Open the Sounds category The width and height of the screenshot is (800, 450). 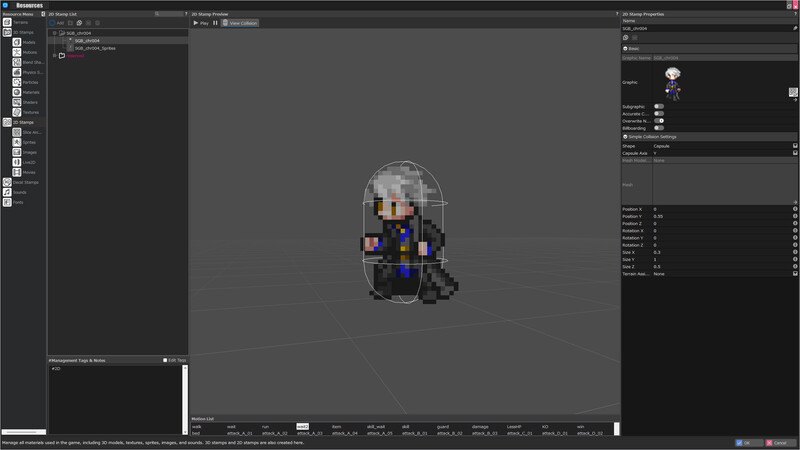click(x=15, y=192)
